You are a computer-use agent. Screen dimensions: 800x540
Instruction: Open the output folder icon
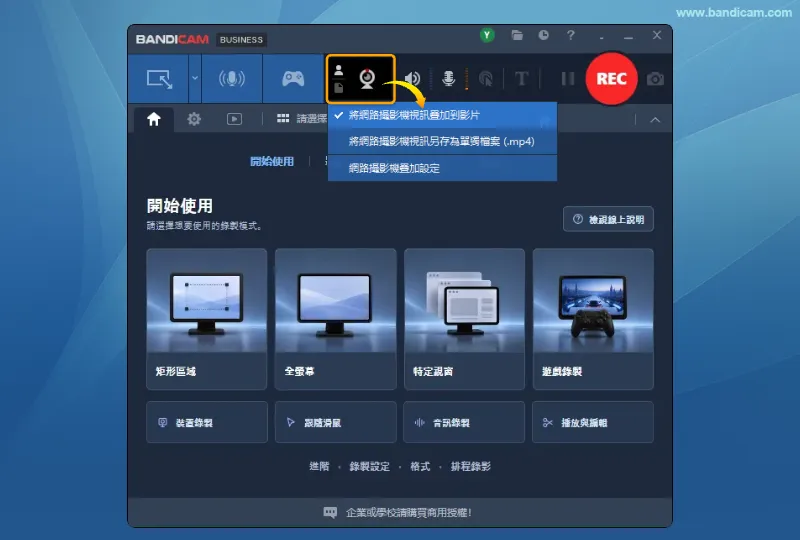517,35
